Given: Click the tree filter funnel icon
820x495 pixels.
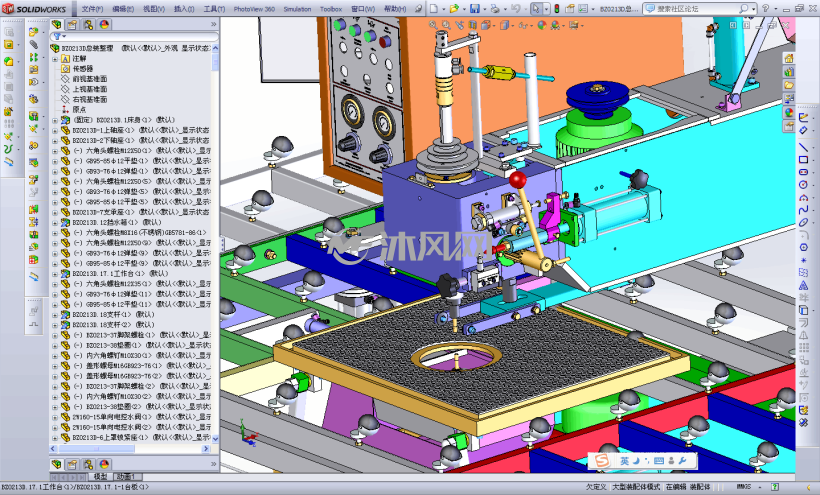Looking at the screenshot, I should [56, 37].
